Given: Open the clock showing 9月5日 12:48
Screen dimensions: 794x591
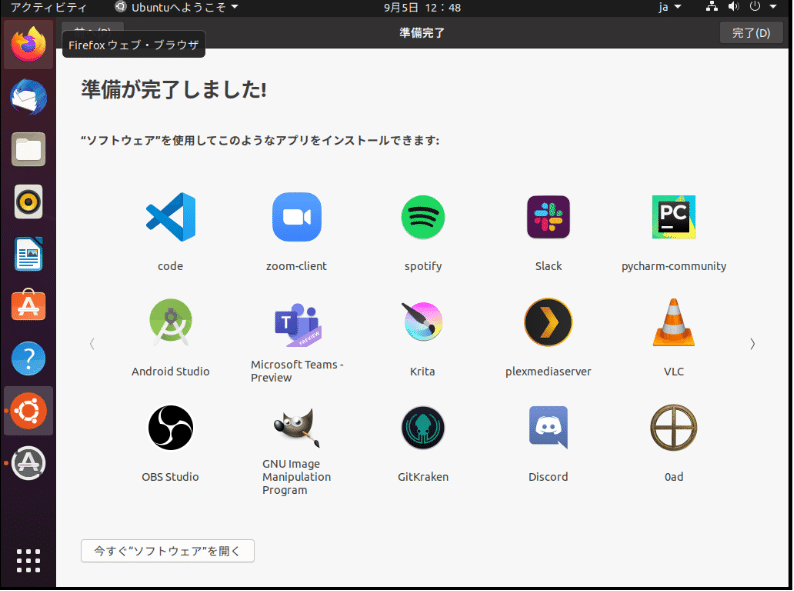Looking at the screenshot, I should point(422,8).
